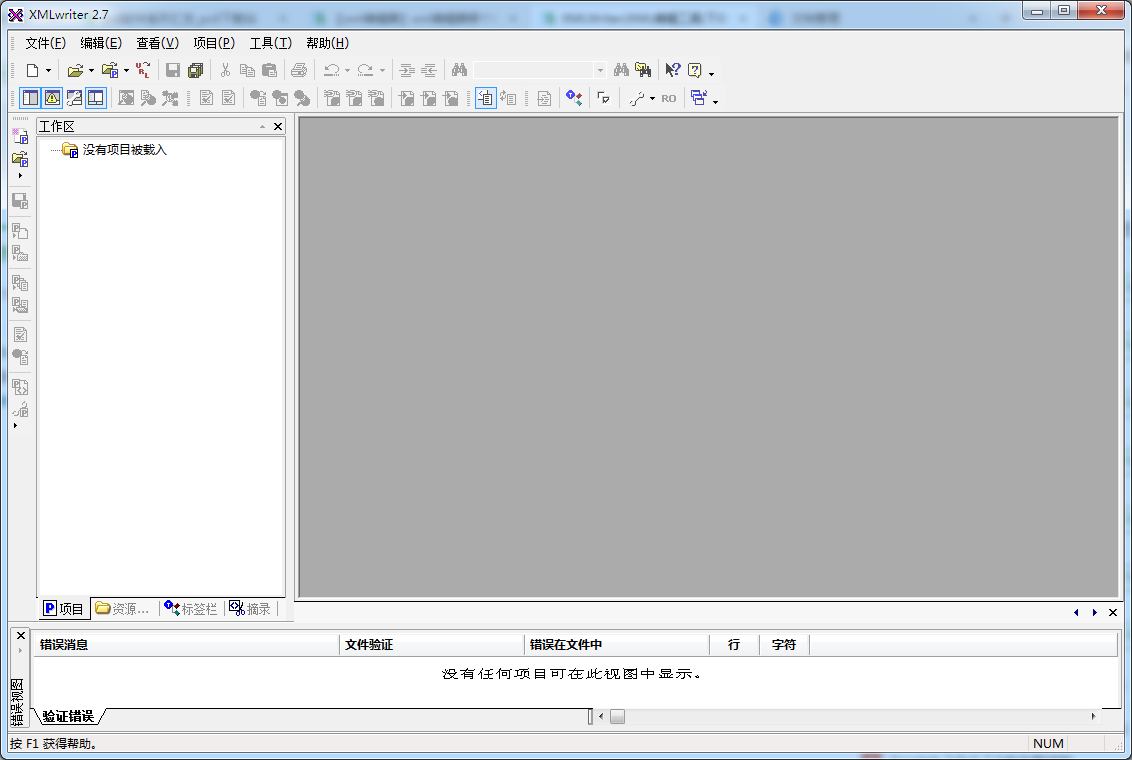Click the print icon
The image size is (1132, 760).
point(299,70)
